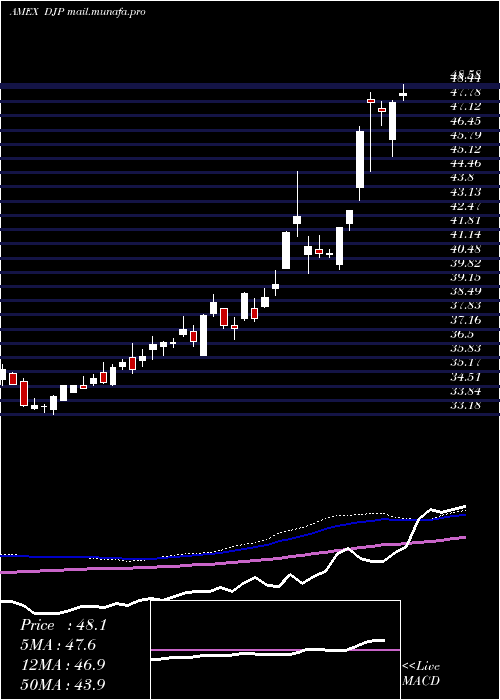The image size is (500, 700).
Task: Click the 41.81 price axis label
Action: [x=467, y=220]
